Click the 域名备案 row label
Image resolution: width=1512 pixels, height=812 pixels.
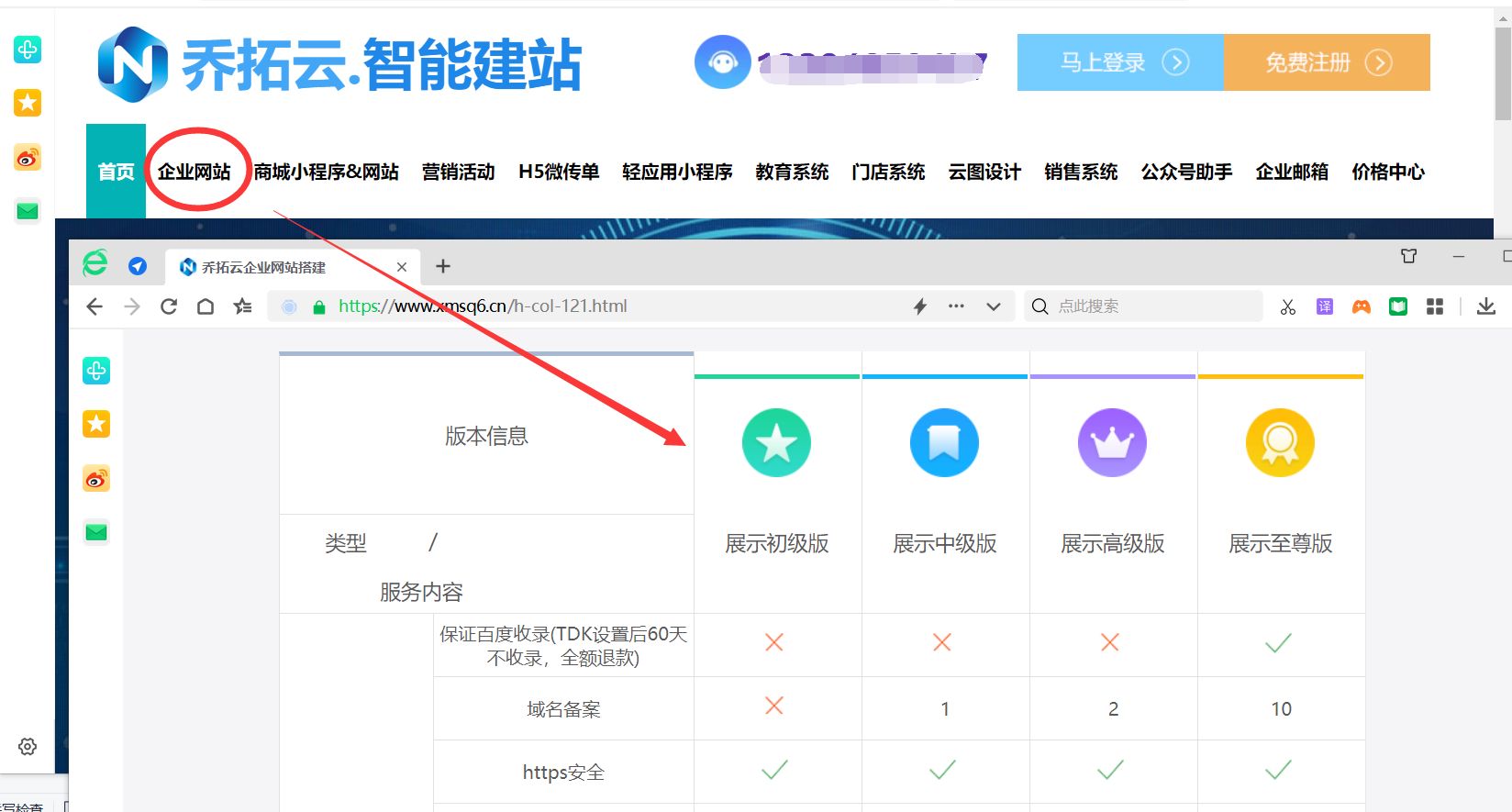coord(563,709)
